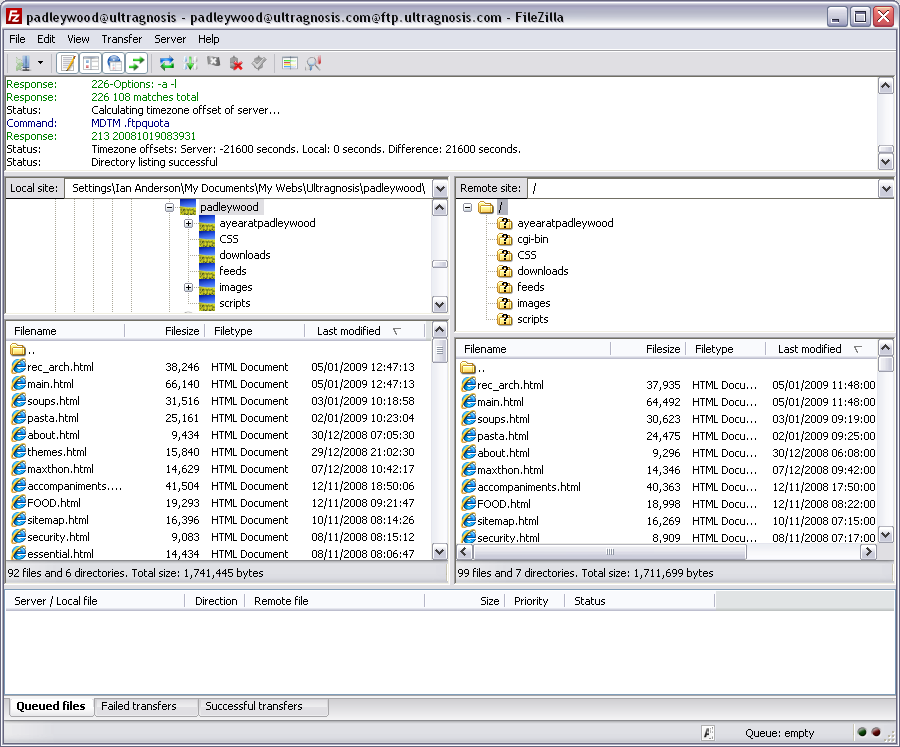Toggle the local directory tree view
Image resolution: width=900 pixels, height=747 pixels.
91,63
